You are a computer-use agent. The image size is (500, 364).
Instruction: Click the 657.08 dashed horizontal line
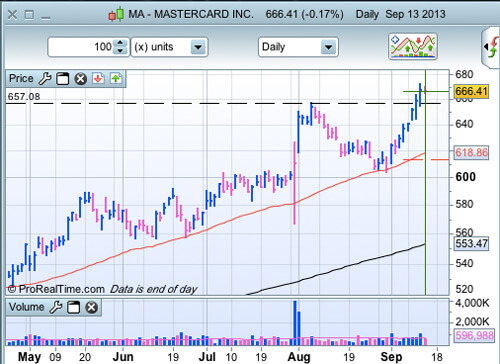(x=223, y=103)
